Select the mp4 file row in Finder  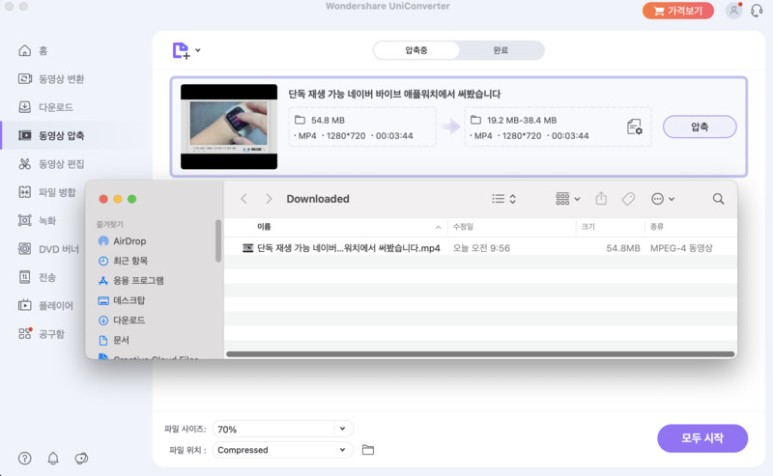tap(481, 248)
